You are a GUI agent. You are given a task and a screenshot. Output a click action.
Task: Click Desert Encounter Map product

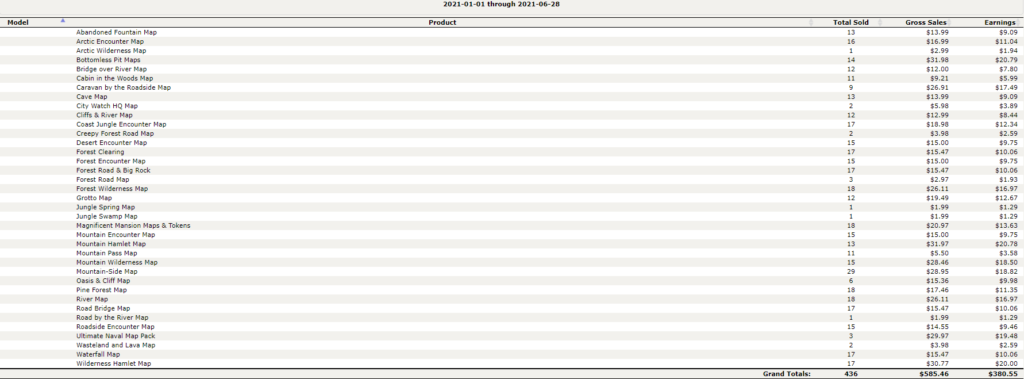pos(111,142)
